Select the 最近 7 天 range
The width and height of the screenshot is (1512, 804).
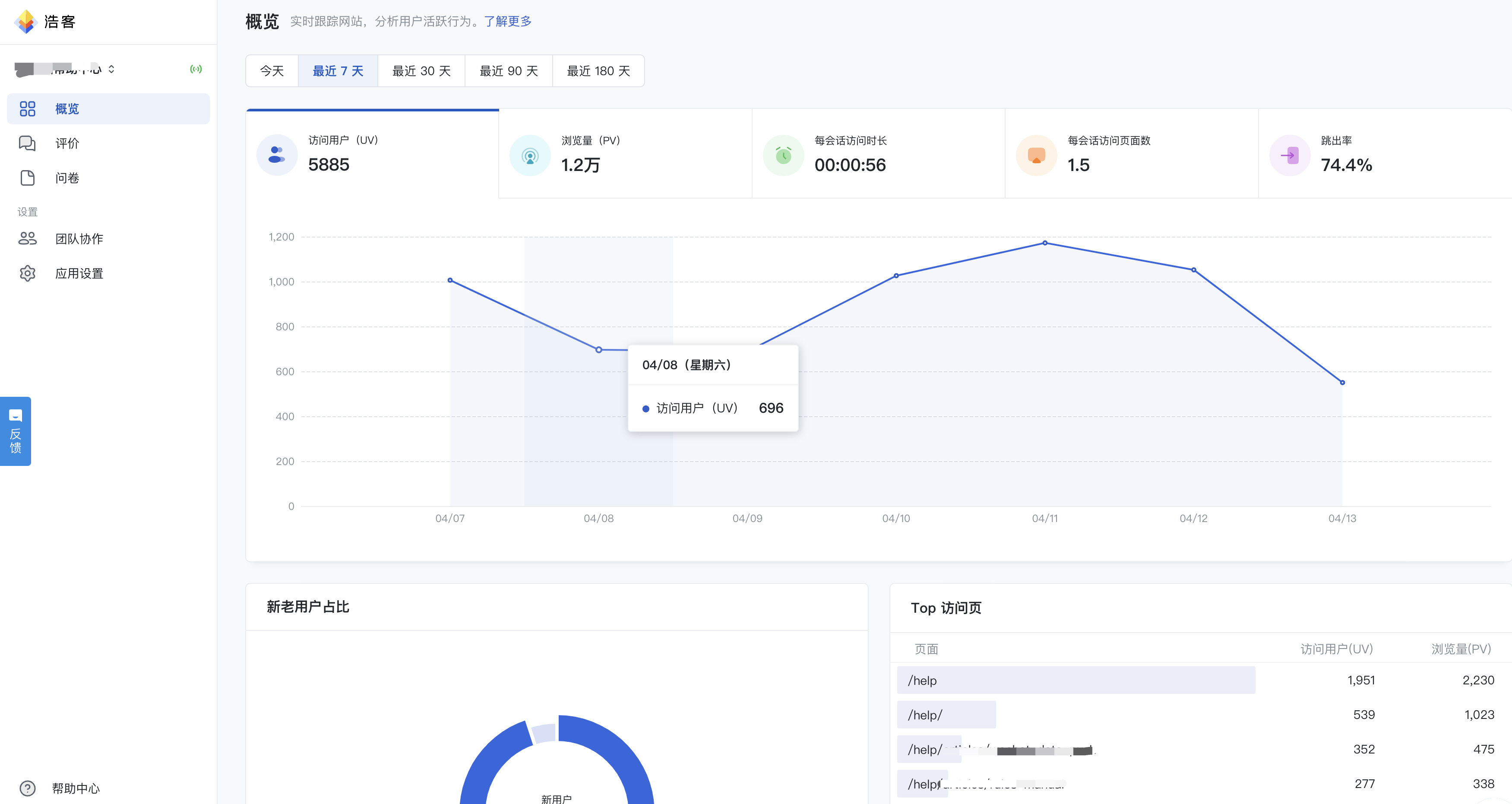click(x=338, y=71)
